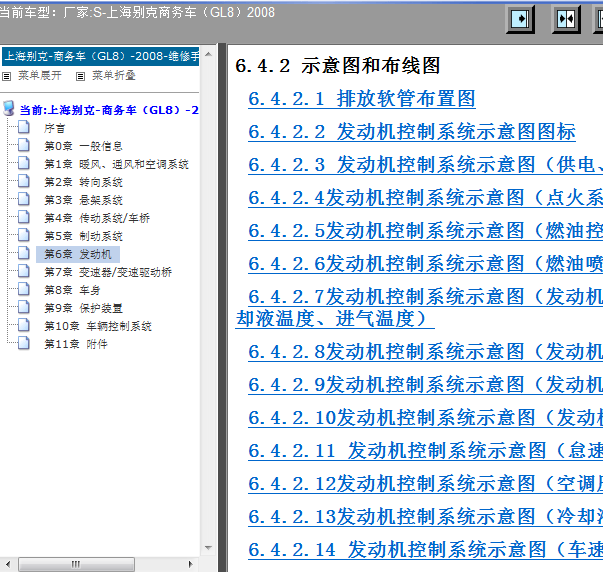The image size is (603, 572).
Task: Click the split-arrows collapse panel icon
Action: [x=566, y=19]
